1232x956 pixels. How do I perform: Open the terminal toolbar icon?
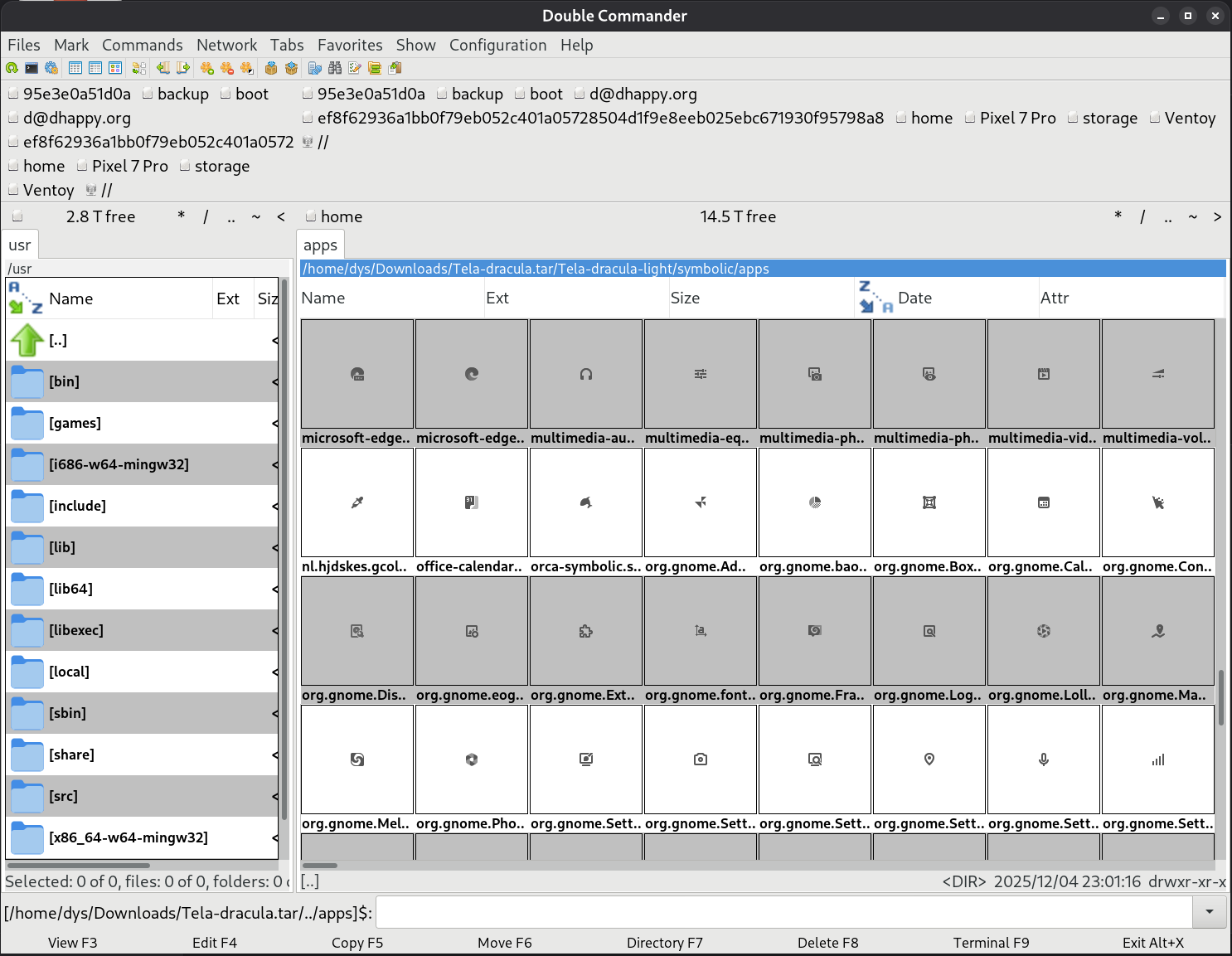32,68
